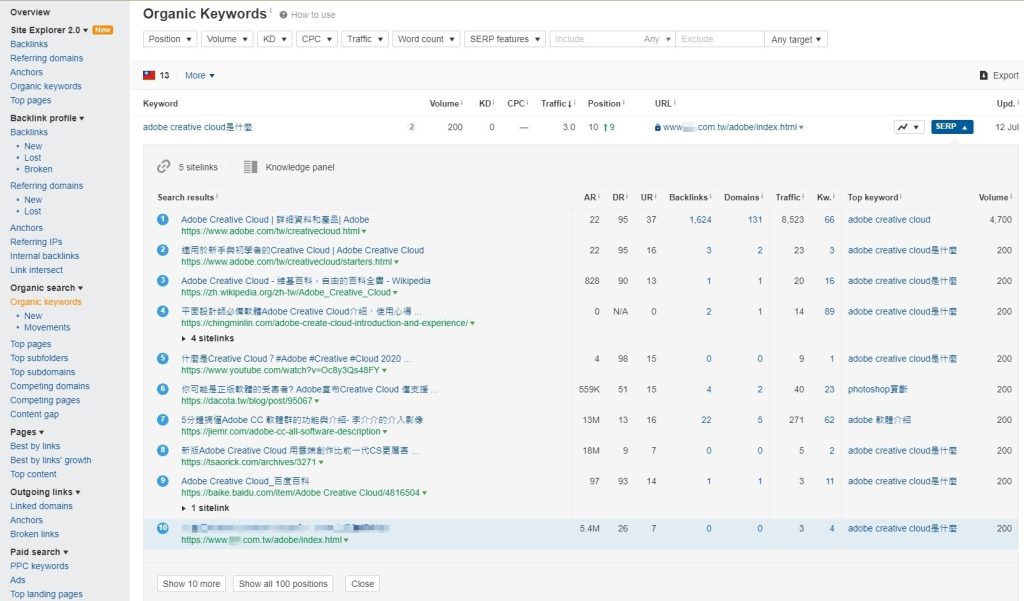1024x601 pixels.
Task: Open Content gap in sidebar
Action: point(35,414)
